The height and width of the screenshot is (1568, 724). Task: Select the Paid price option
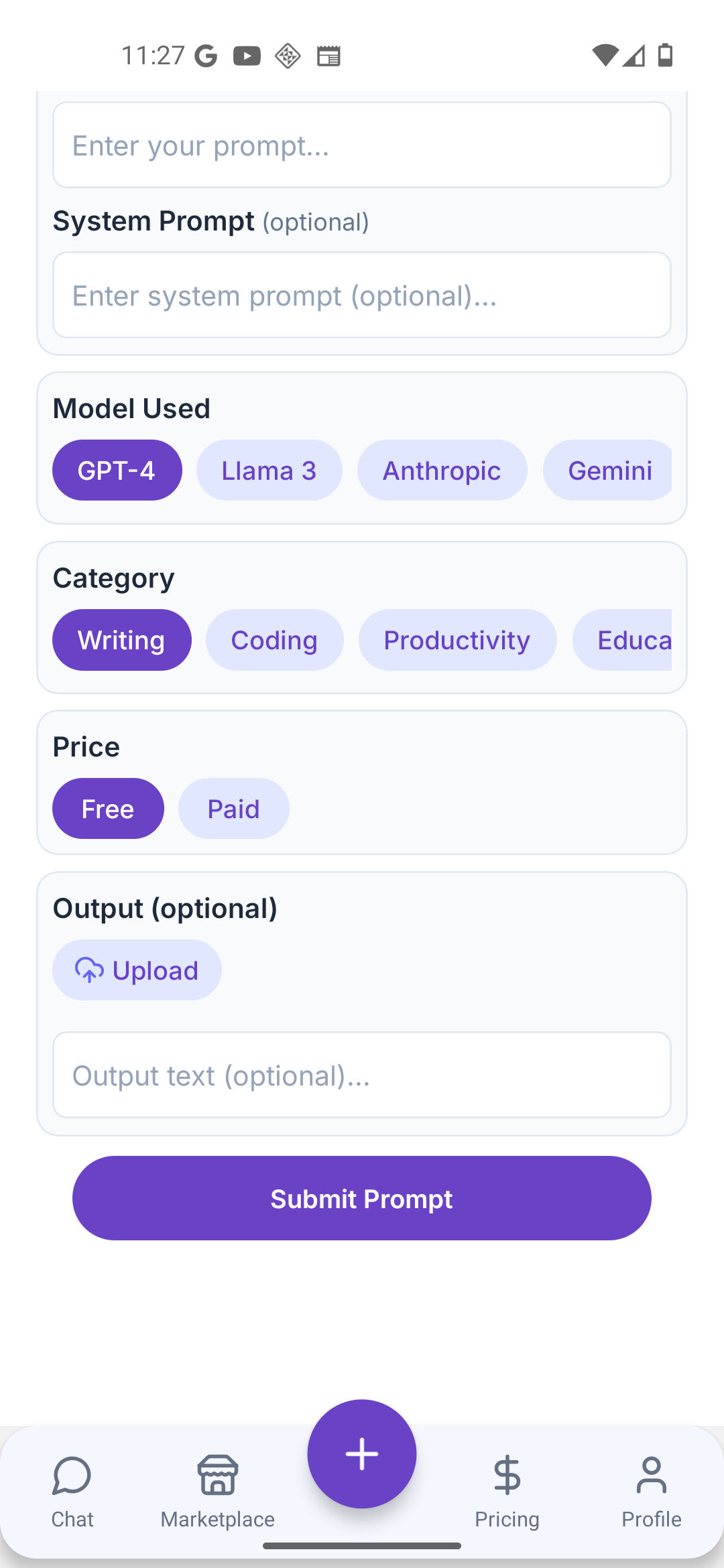pos(233,809)
